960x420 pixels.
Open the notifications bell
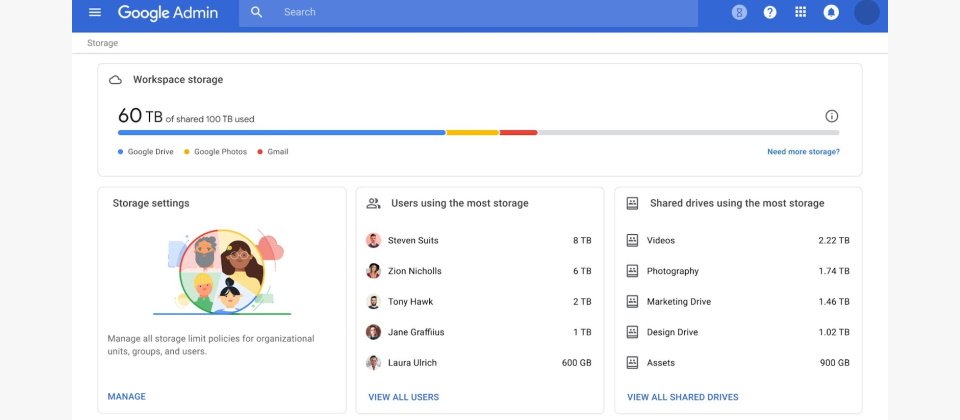[831, 12]
